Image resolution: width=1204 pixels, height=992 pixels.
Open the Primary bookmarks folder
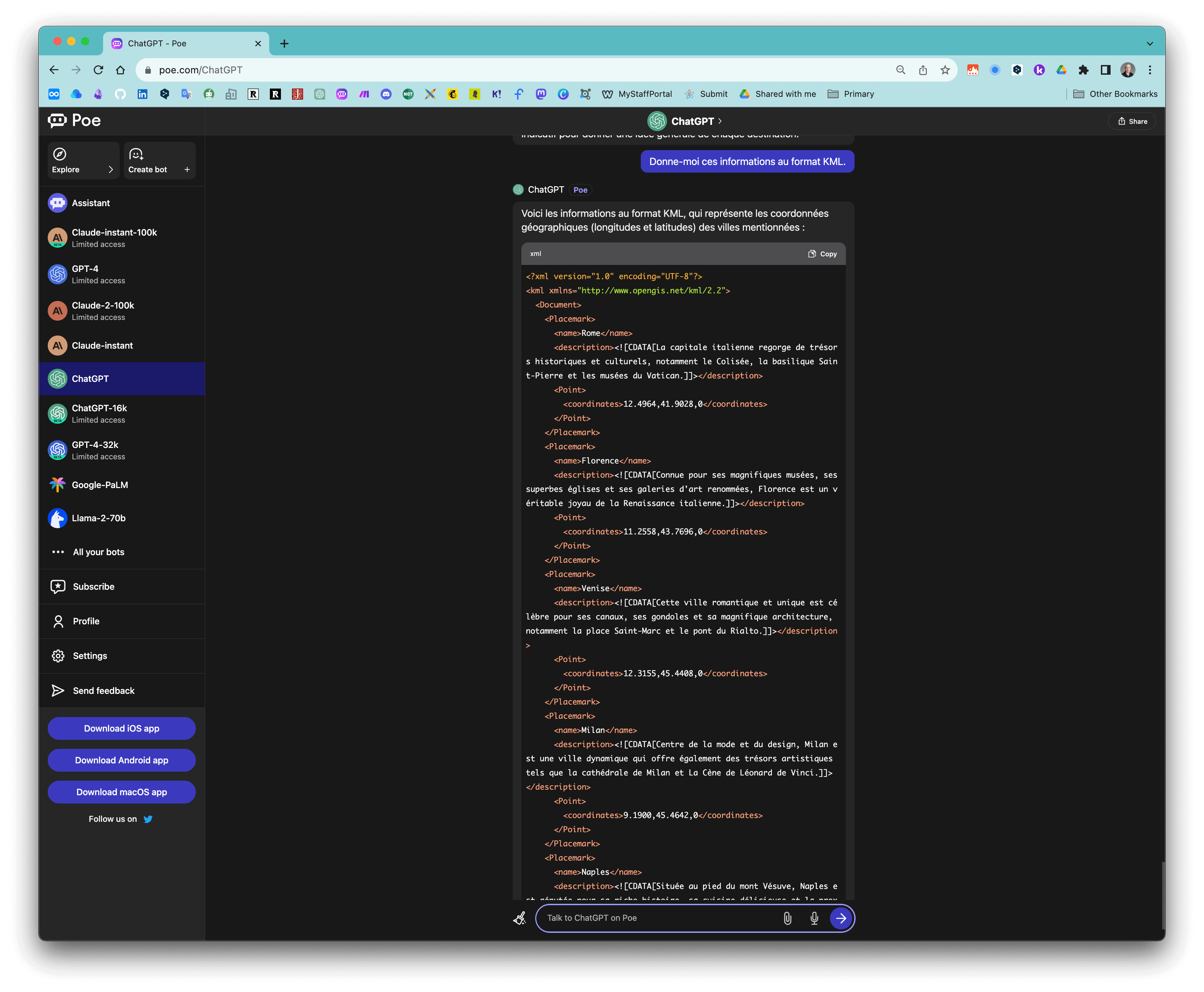(851, 94)
